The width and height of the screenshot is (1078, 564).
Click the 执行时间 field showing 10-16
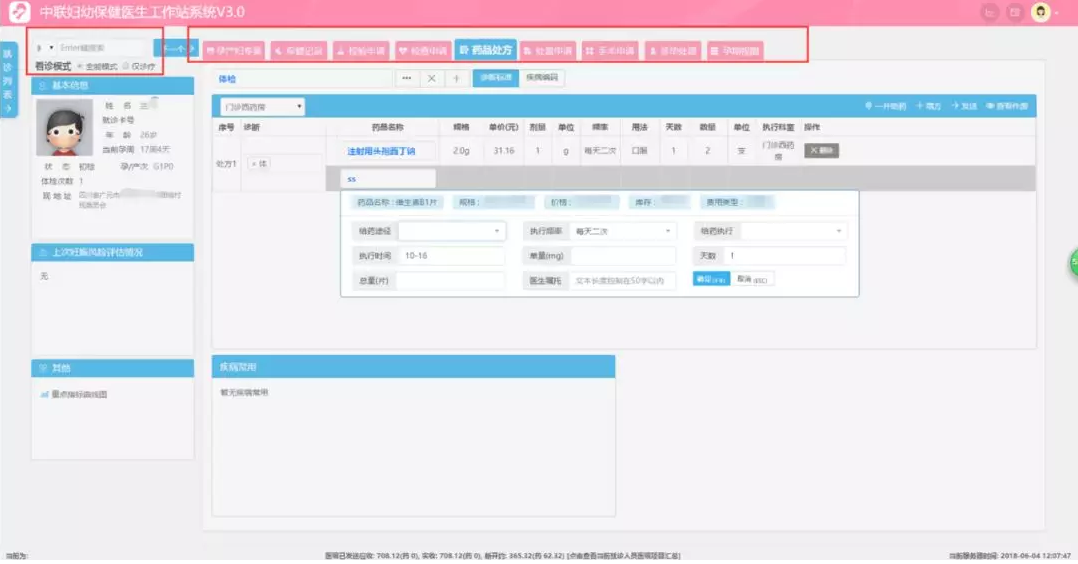(452, 256)
